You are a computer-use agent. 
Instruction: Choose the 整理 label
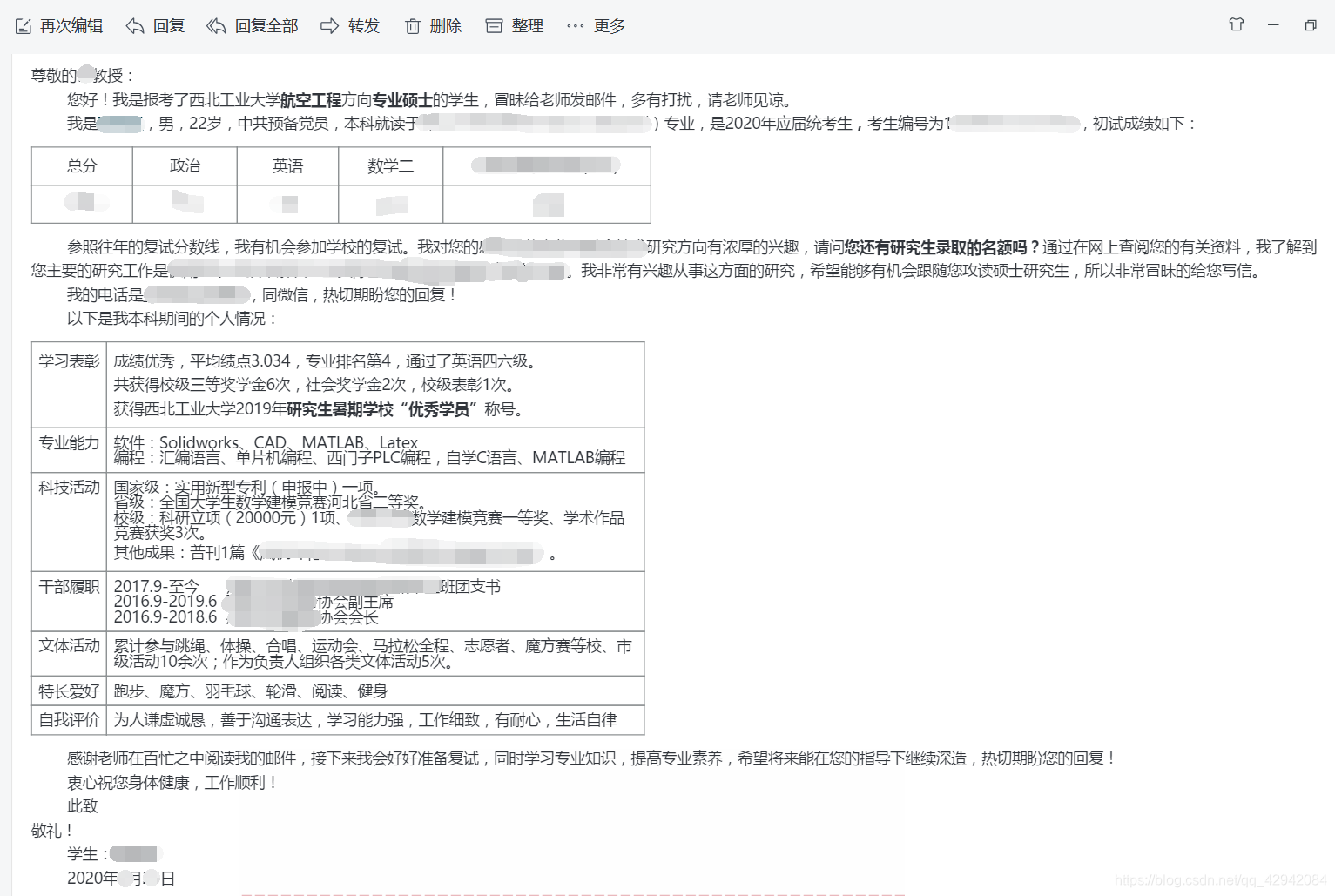528,26
